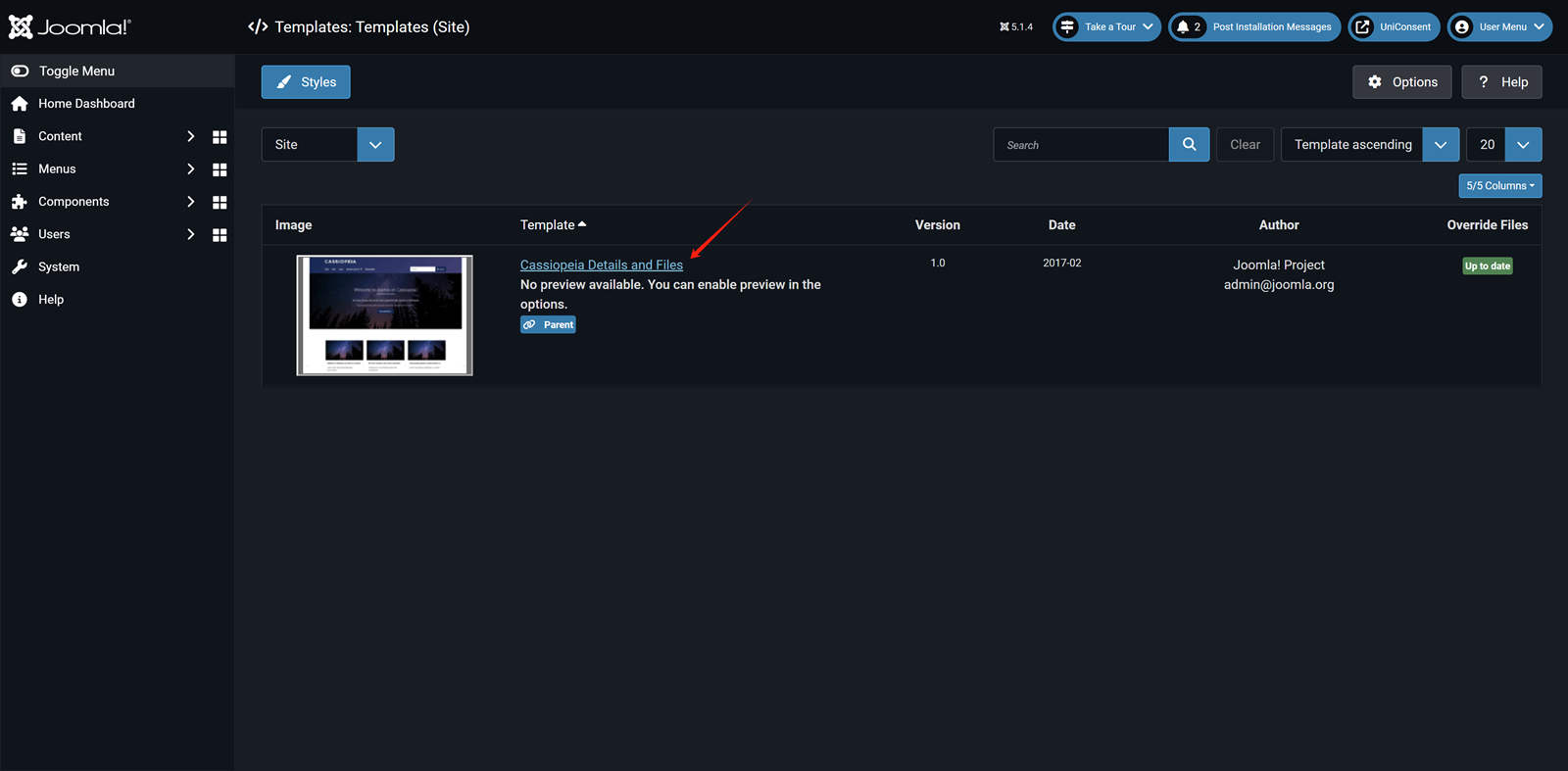Image resolution: width=1568 pixels, height=771 pixels.
Task: Open the 5/5 Columns selector
Action: (1500, 185)
